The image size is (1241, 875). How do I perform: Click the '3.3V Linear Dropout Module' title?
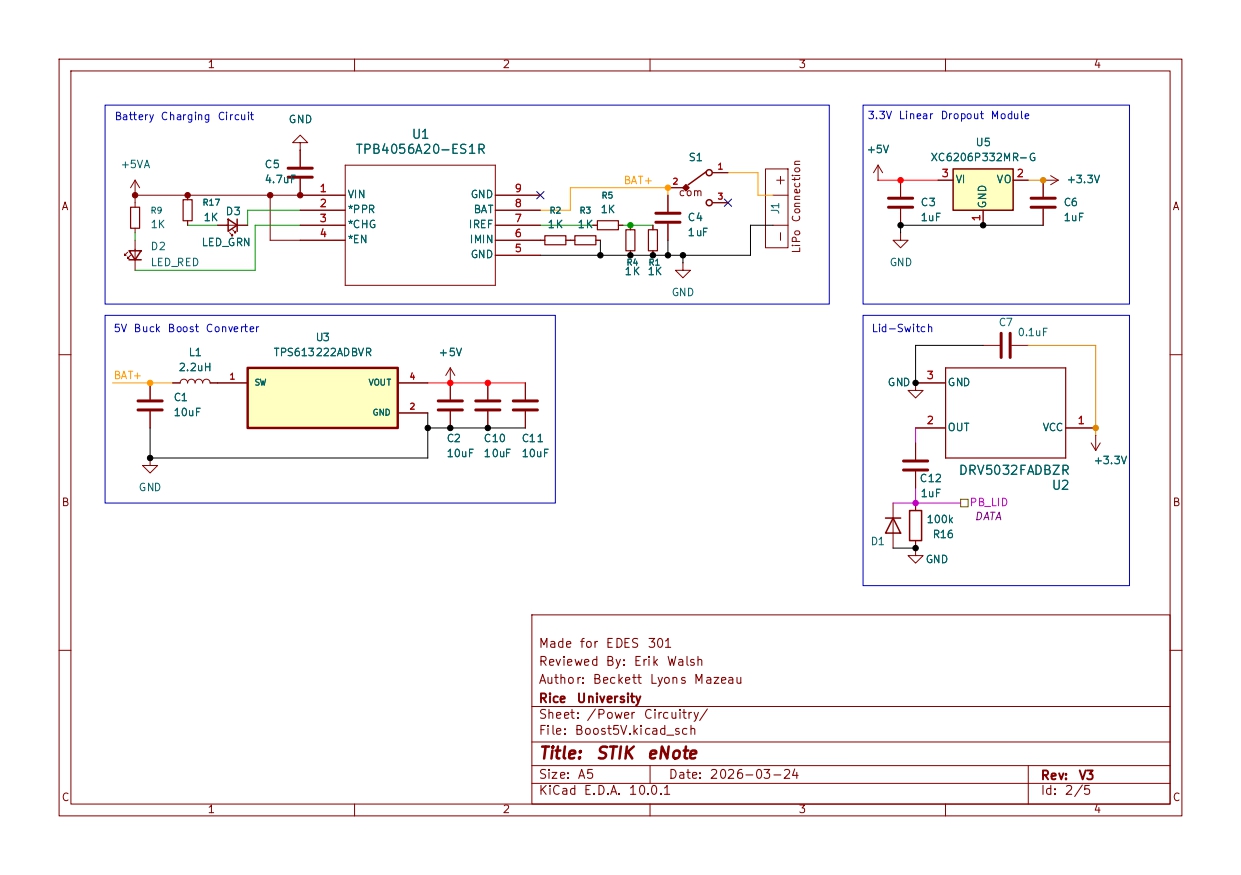949,116
